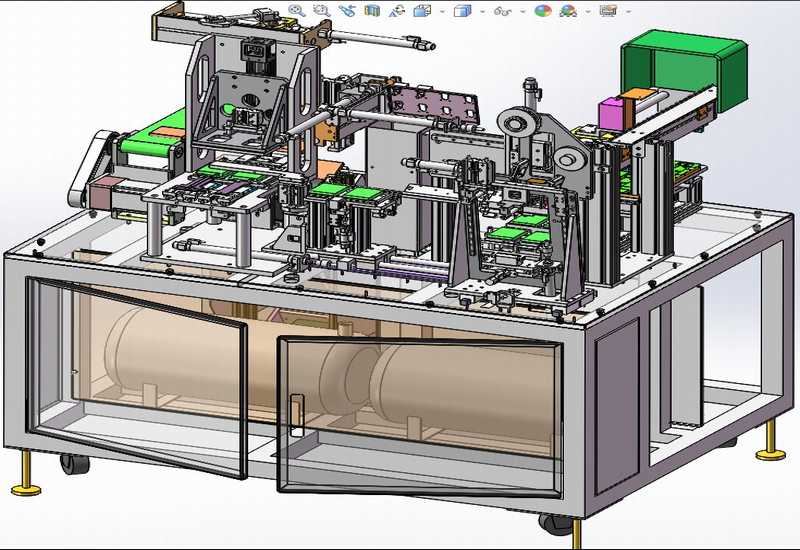Open Dynamic Annotation Views icon
This screenshot has height=550, width=800.
397,11
